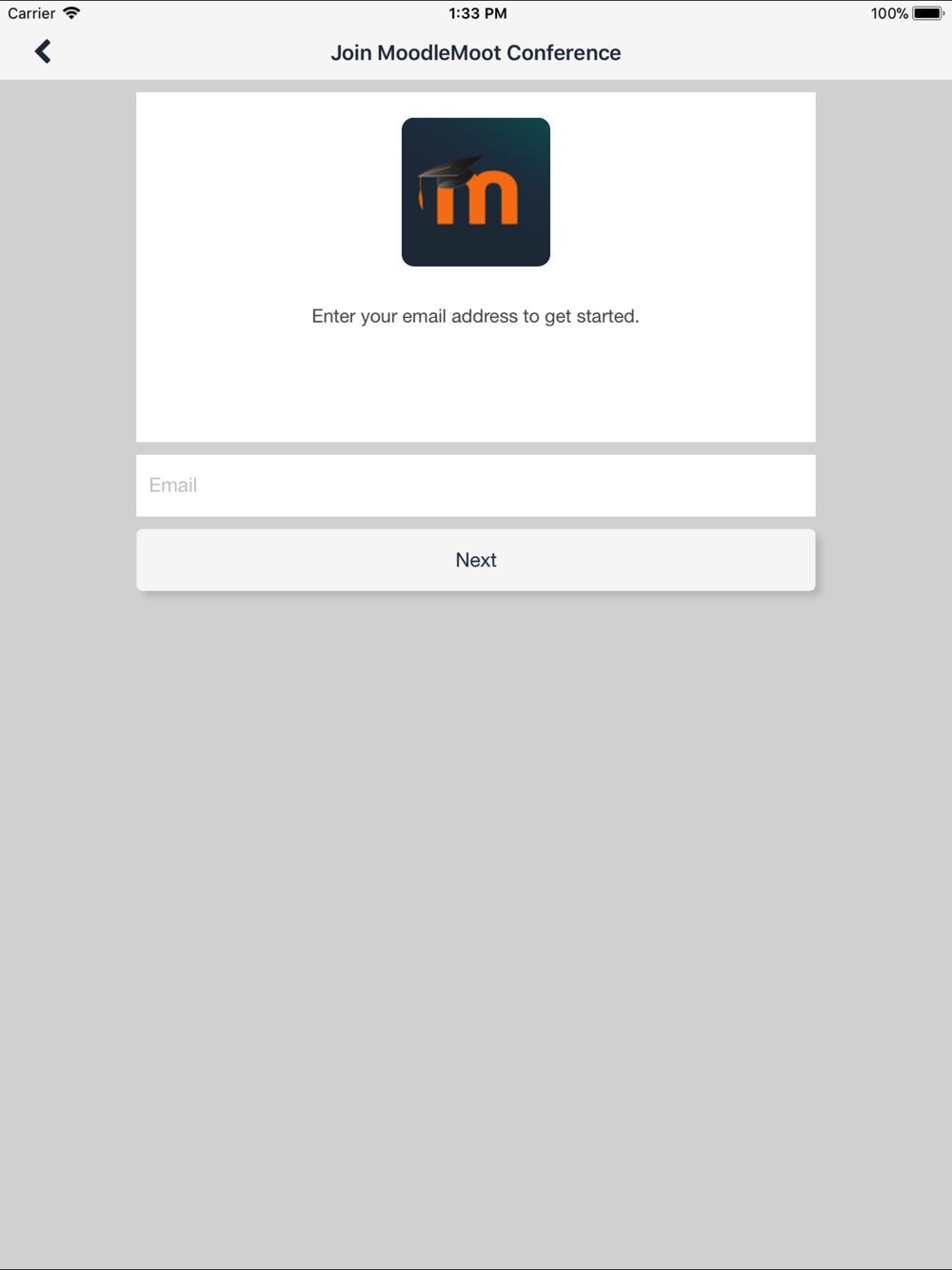This screenshot has height=1270, width=952.
Task: Click the Email placeholder text
Action: click(x=173, y=486)
